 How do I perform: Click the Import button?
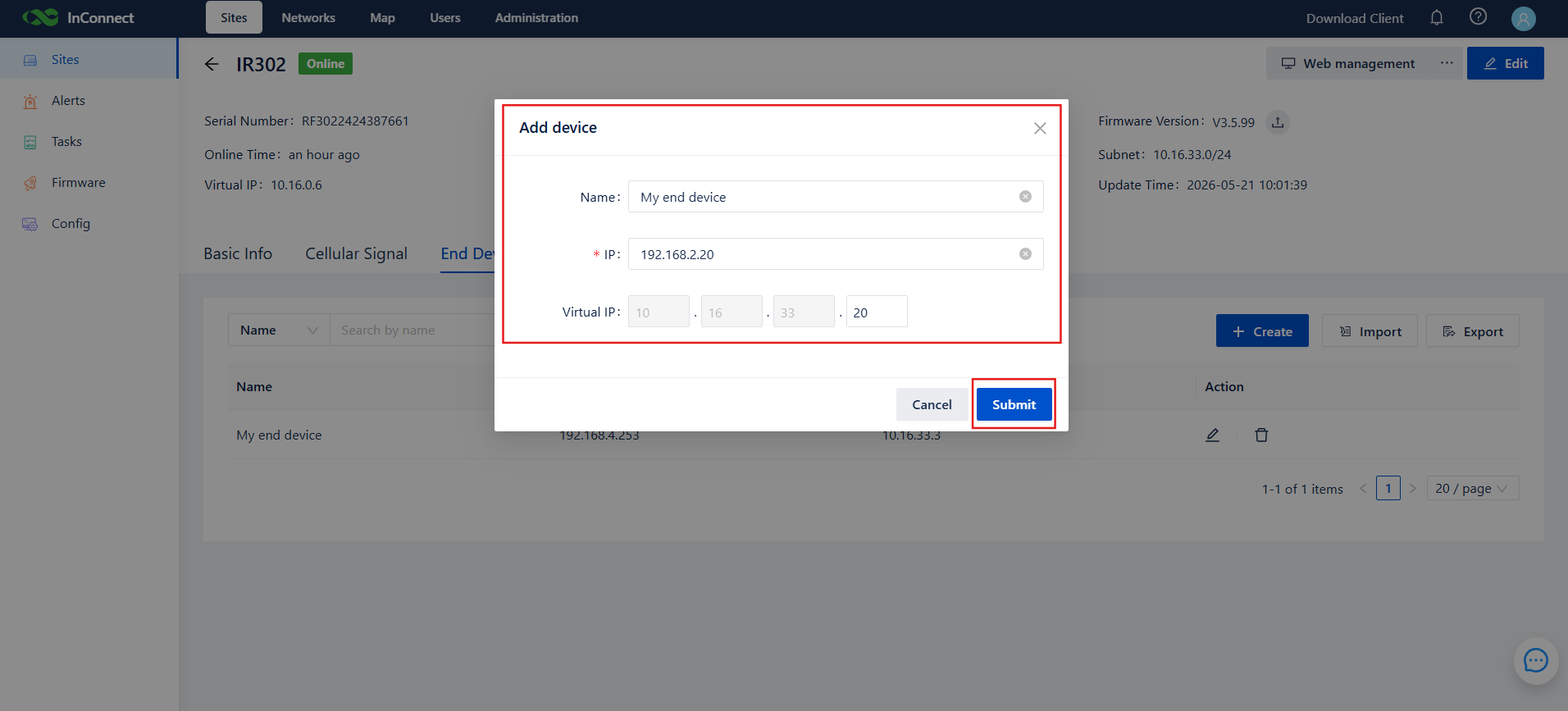(x=1370, y=330)
